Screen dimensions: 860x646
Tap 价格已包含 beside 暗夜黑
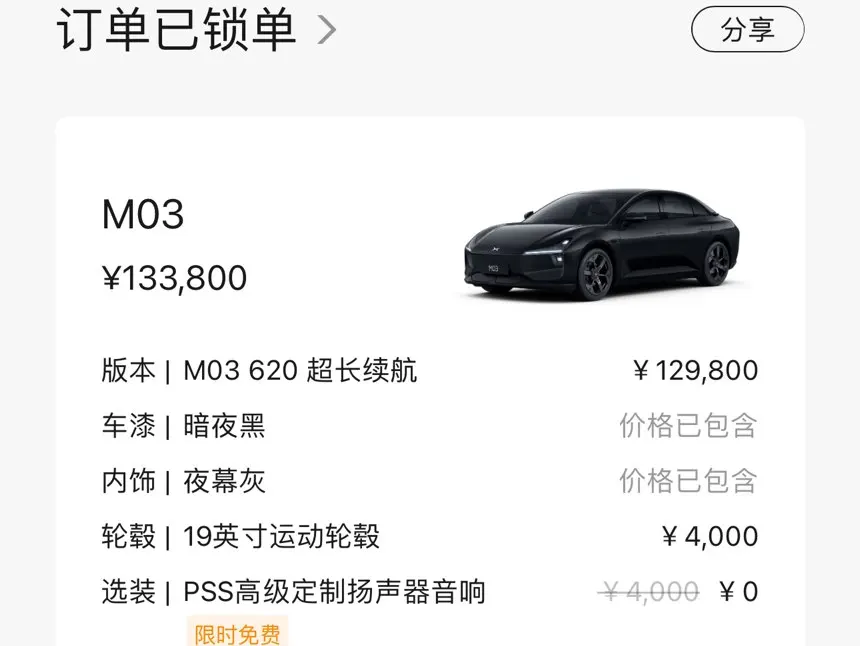688,426
